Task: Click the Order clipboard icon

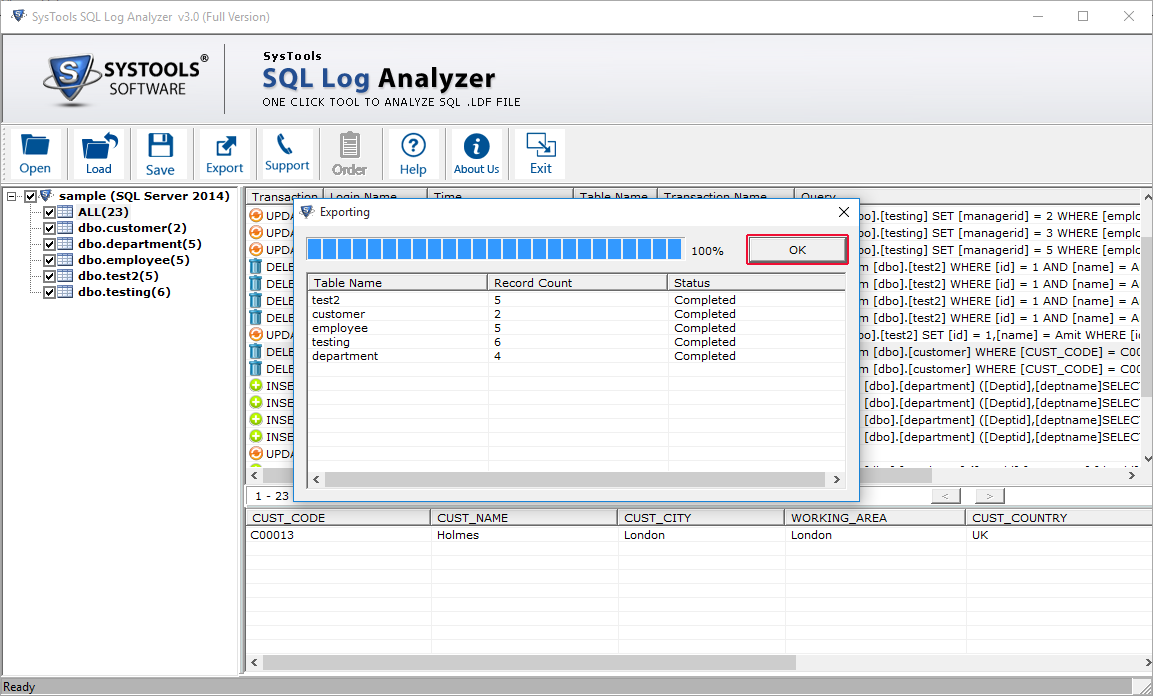Action: click(349, 154)
